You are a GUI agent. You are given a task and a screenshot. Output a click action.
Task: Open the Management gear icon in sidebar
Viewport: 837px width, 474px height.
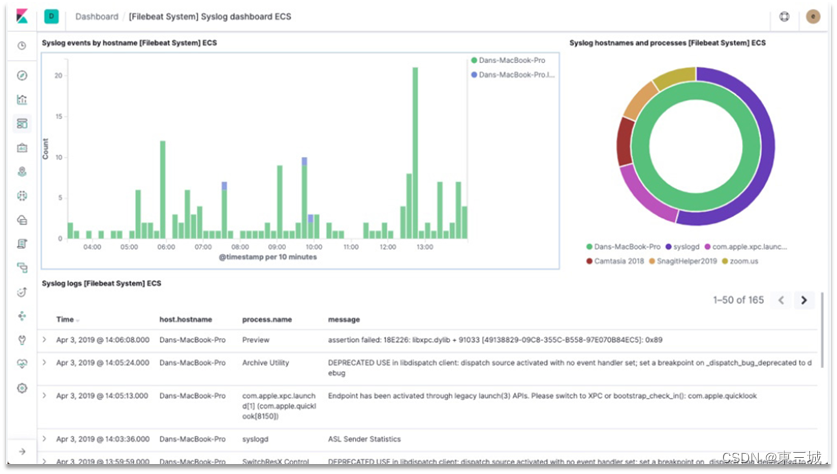(x=22, y=388)
